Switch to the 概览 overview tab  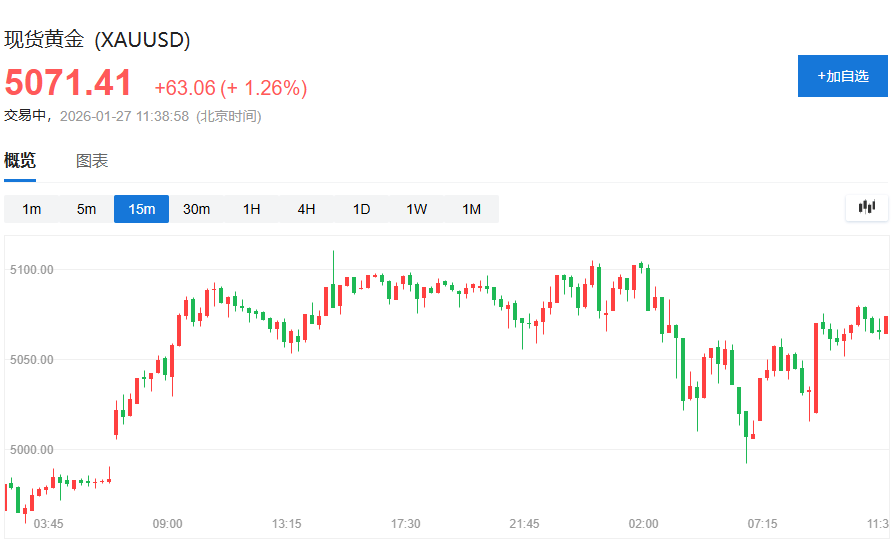[x=20, y=161]
